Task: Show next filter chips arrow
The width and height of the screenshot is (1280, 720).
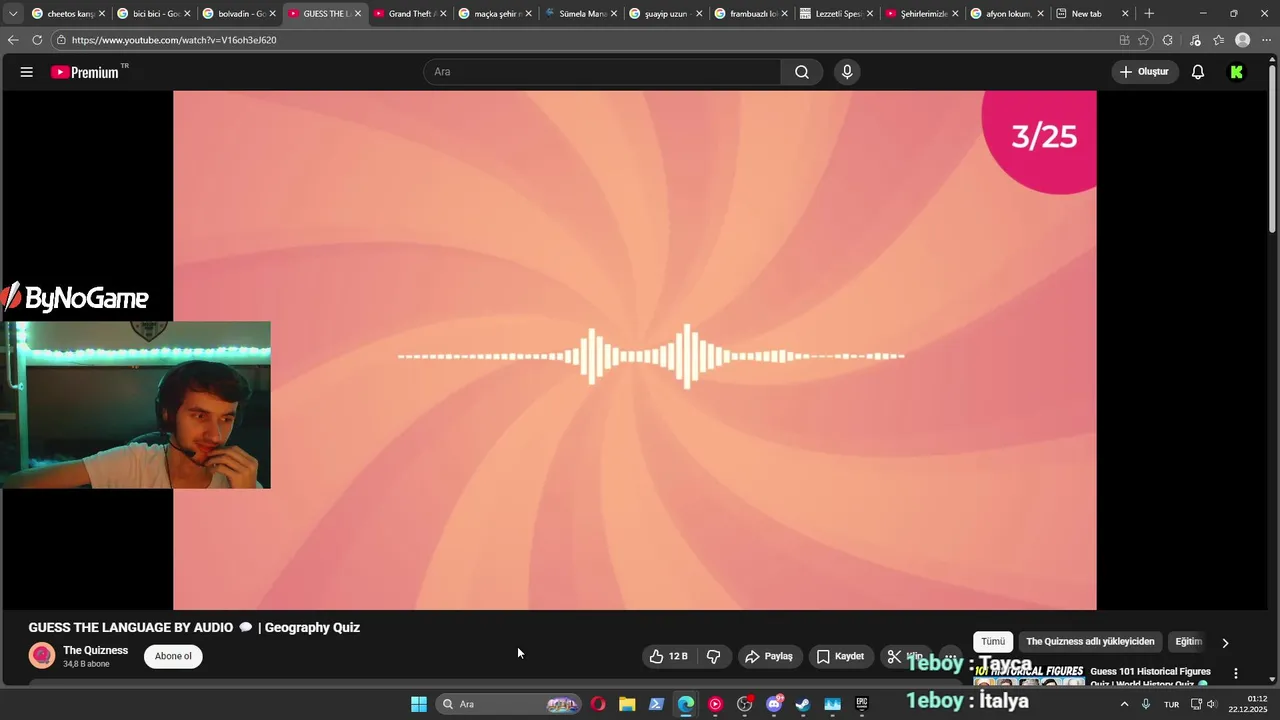Action: pyautogui.click(x=1225, y=643)
